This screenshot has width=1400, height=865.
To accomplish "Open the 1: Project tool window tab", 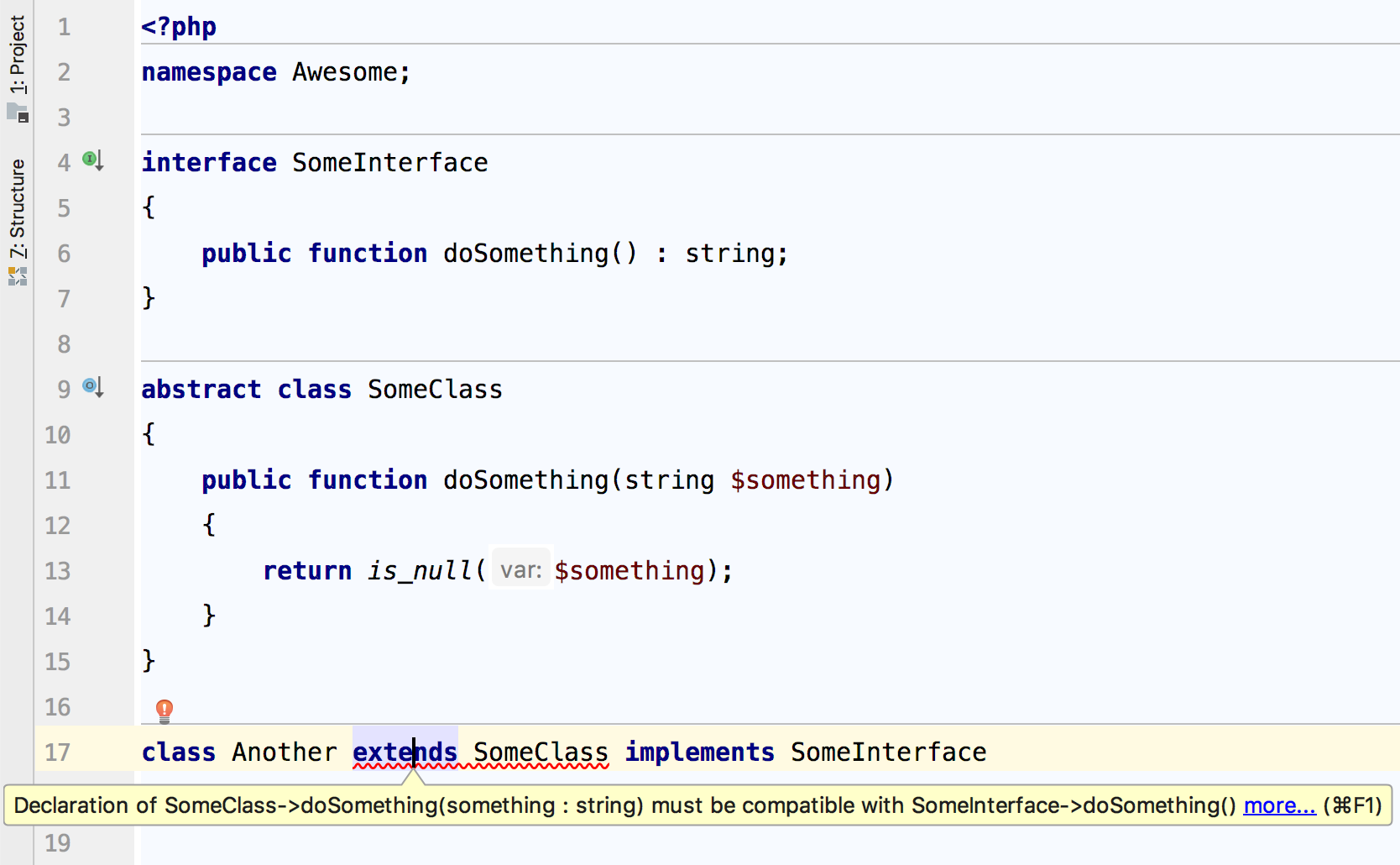I will [x=17, y=55].
